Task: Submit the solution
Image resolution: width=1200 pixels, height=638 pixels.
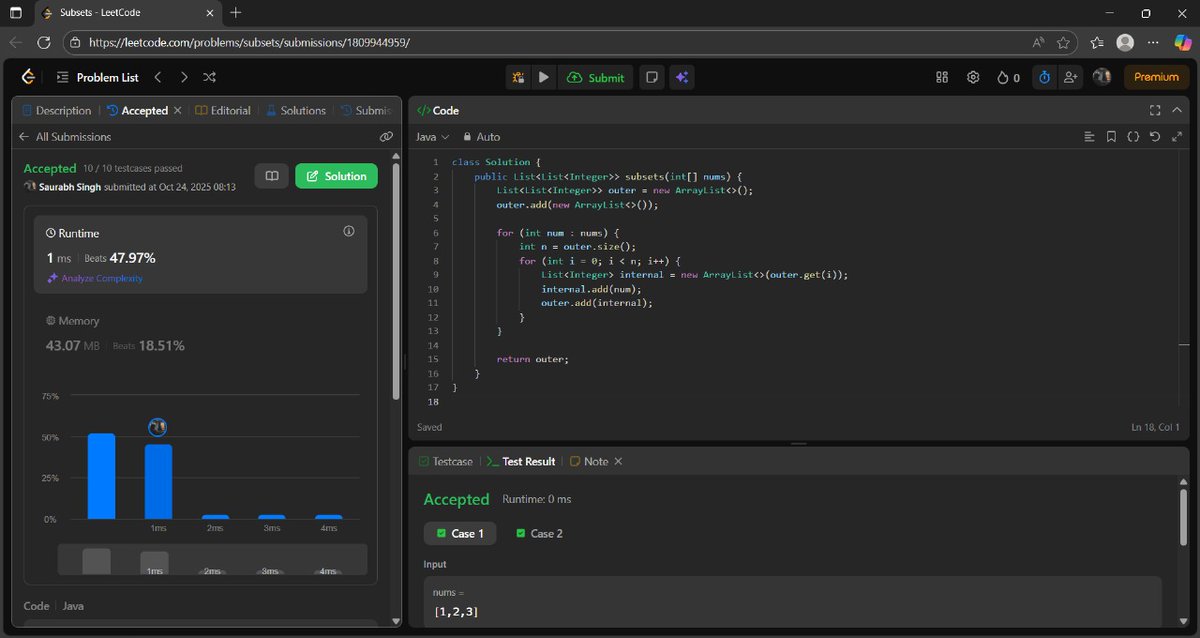Action: (595, 77)
